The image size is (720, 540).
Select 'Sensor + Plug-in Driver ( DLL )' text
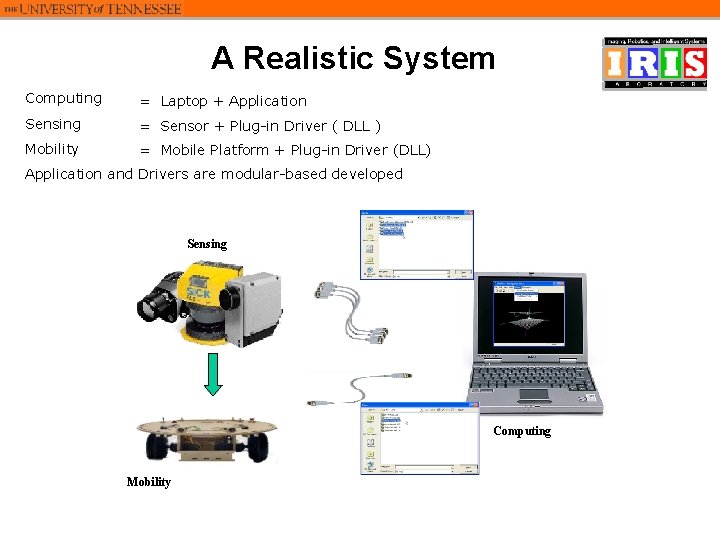click(x=270, y=126)
